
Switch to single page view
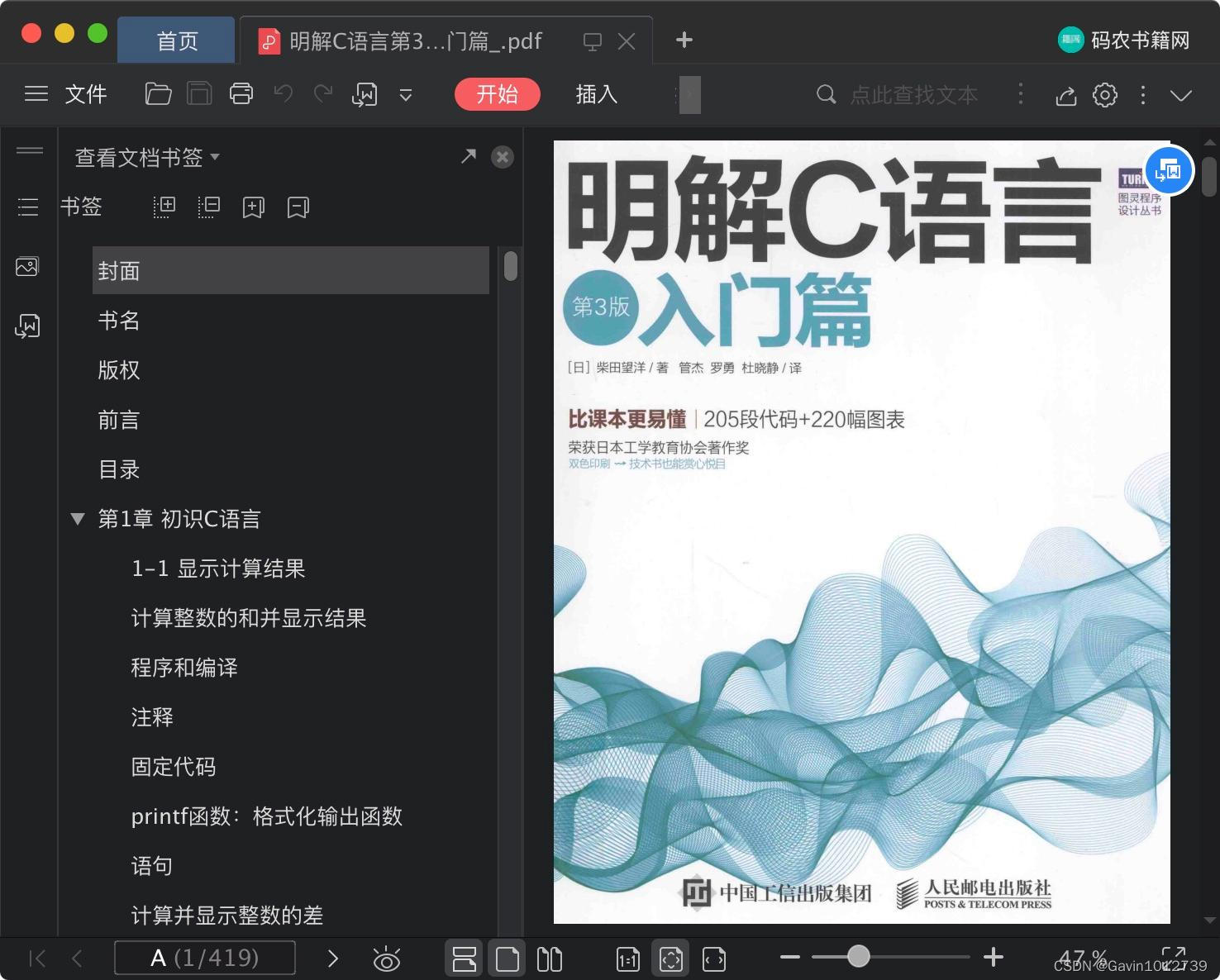coord(508,959)
